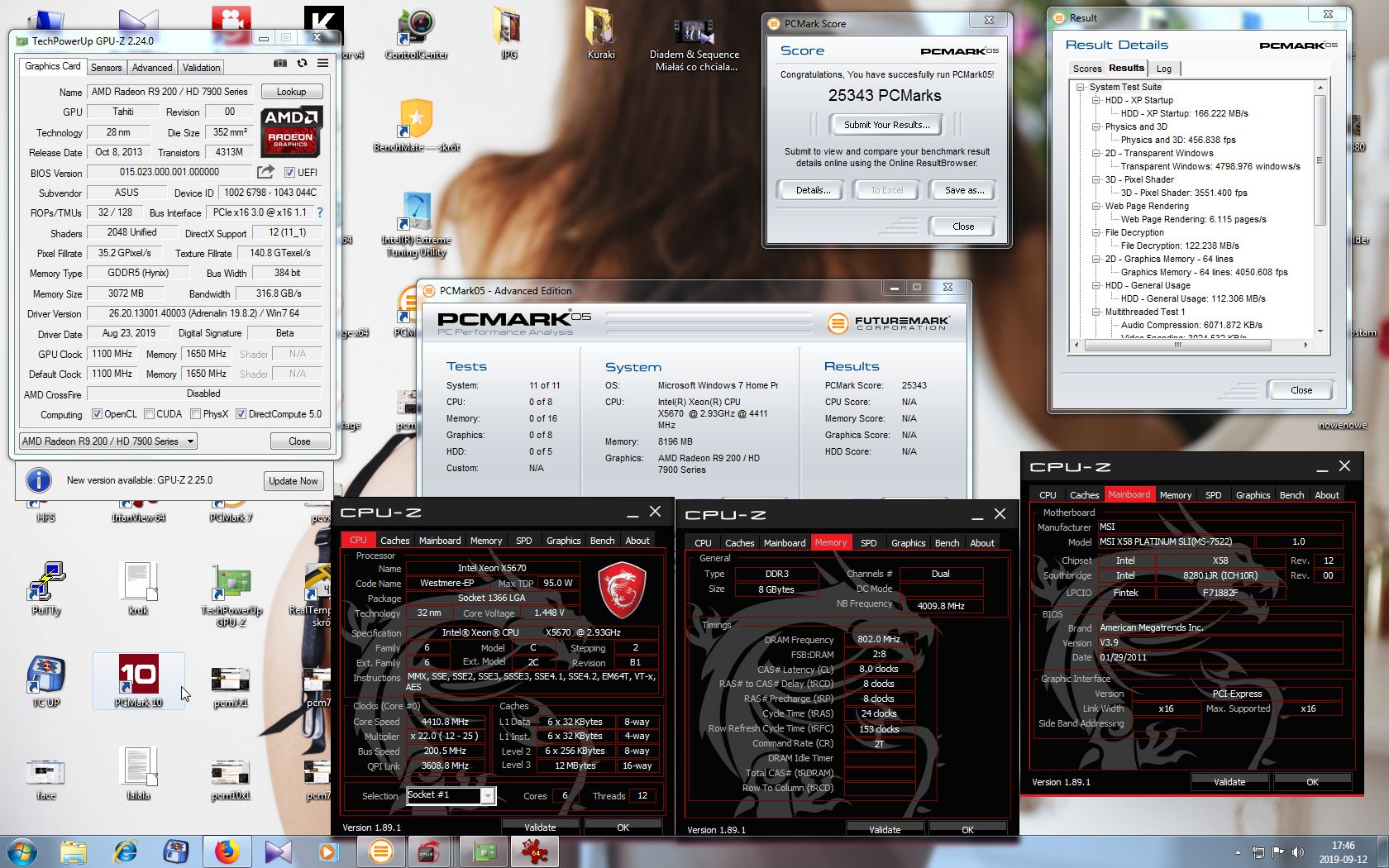The width and height of the screenshot is (1389, 868).
Task: Select the kruk document icon
Action: point(138,588)
